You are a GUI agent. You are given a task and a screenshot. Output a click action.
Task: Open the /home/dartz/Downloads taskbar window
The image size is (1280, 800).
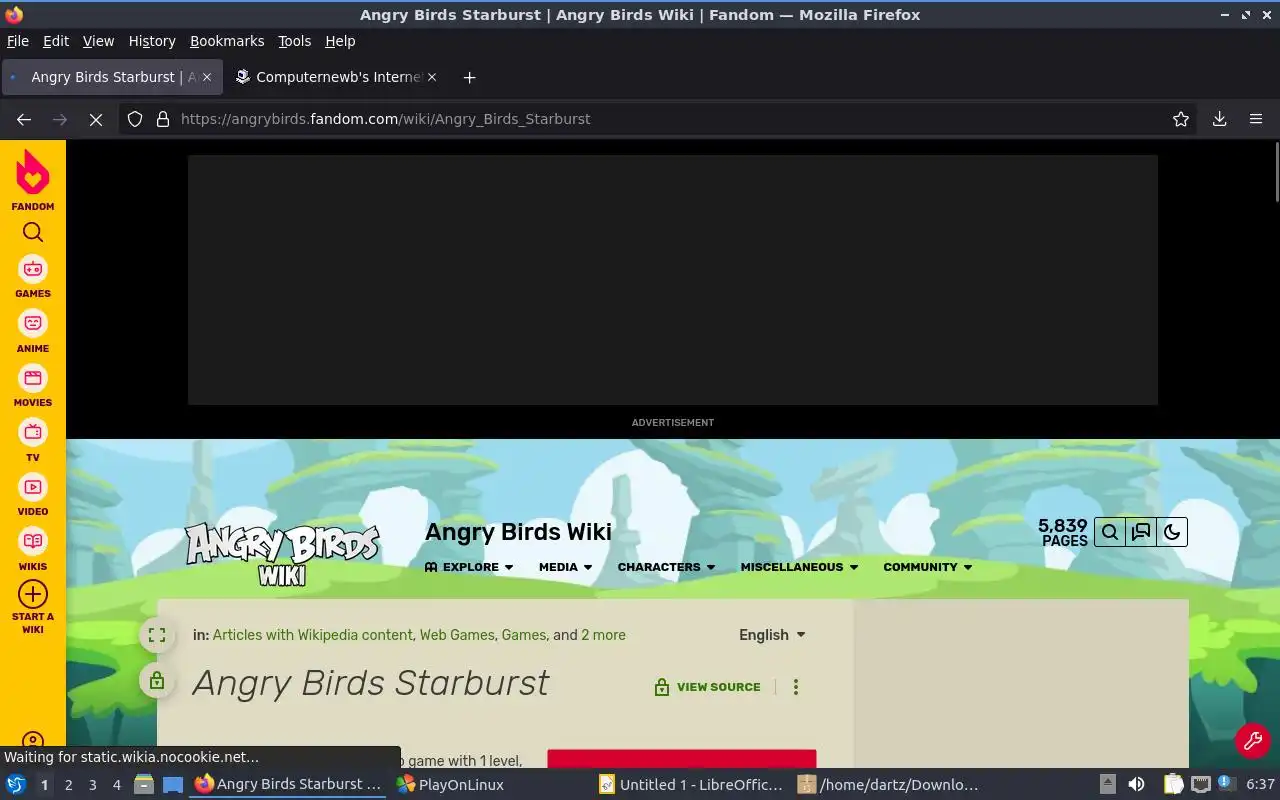[890, 785]
